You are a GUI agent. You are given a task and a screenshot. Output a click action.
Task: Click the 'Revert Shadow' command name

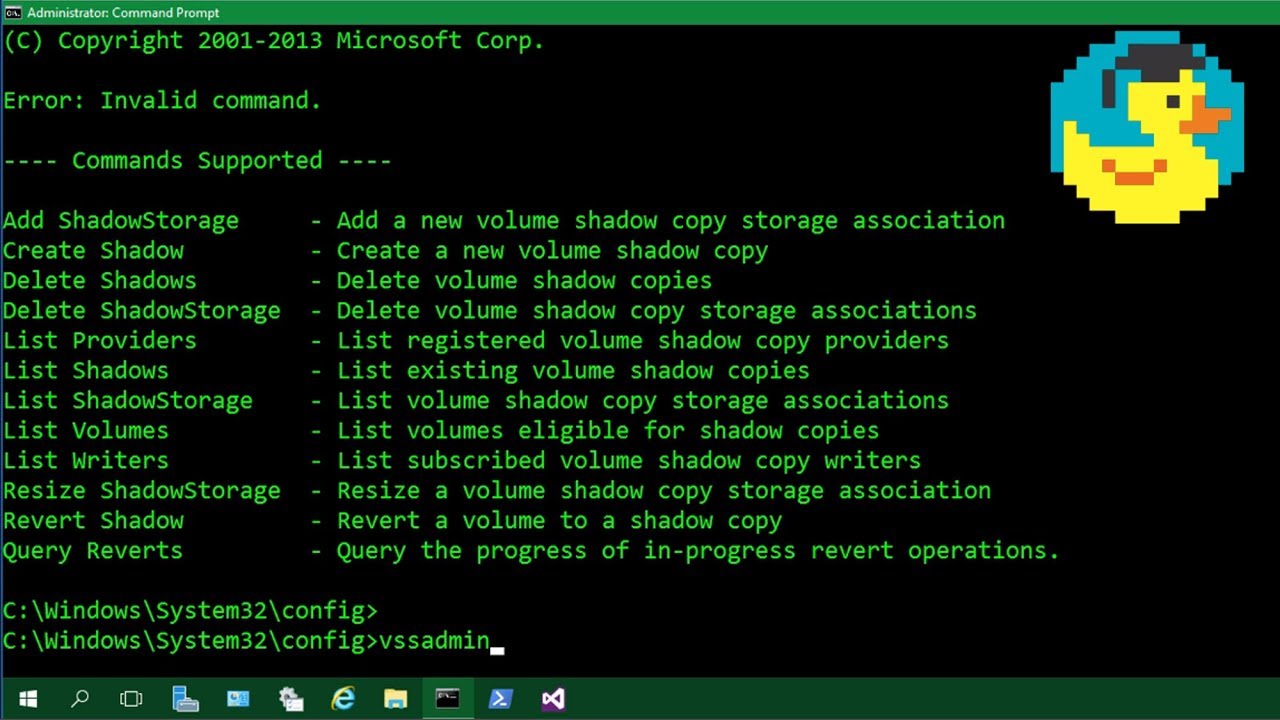(93, 520)
